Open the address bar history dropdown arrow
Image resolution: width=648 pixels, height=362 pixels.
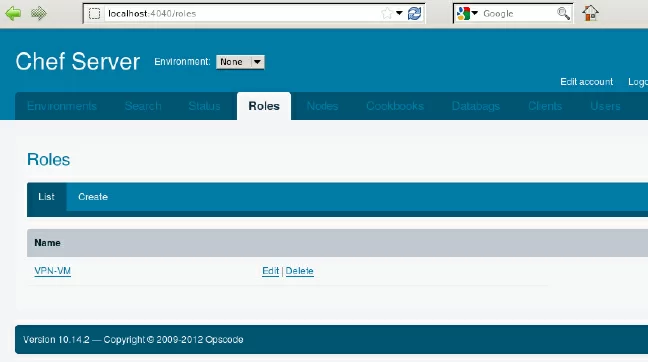click(x=399, y=13)
